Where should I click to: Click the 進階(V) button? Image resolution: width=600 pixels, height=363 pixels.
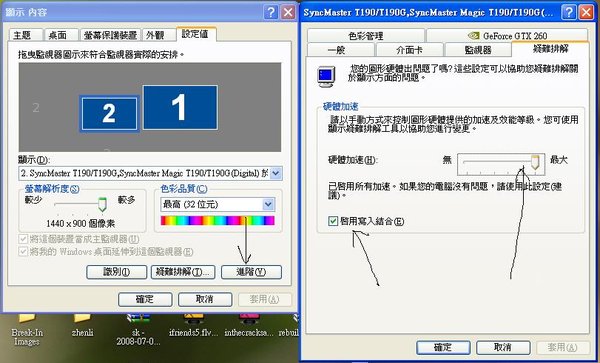[251, 272]
